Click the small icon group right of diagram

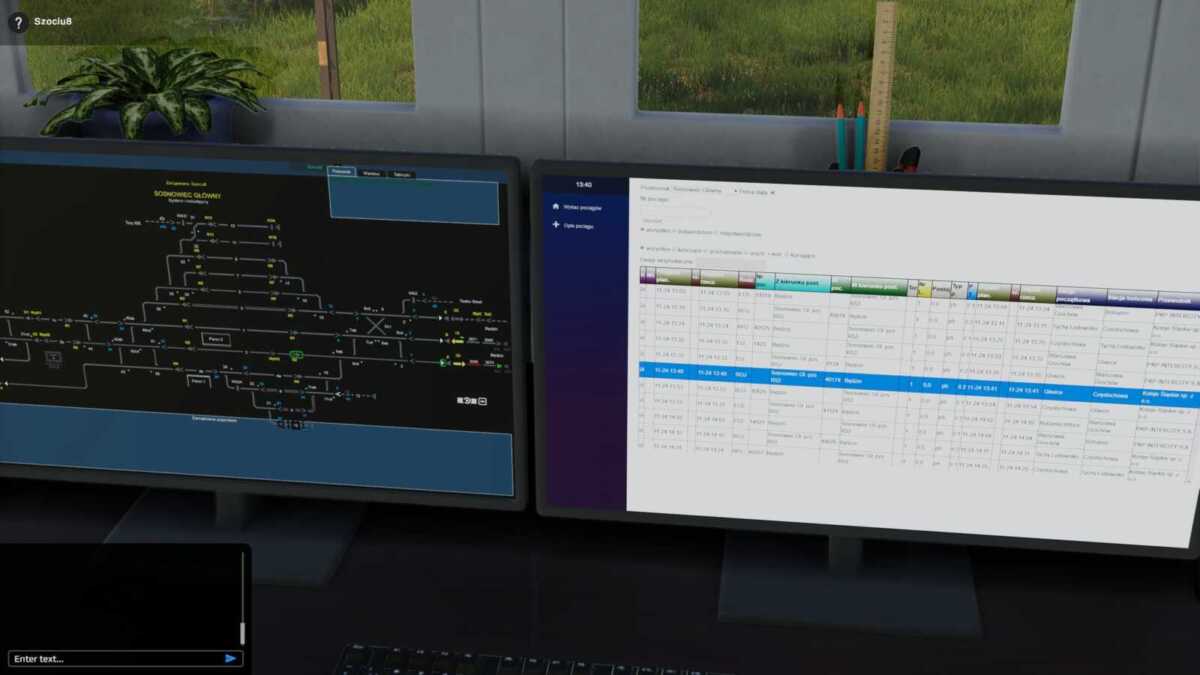(470, 400)
